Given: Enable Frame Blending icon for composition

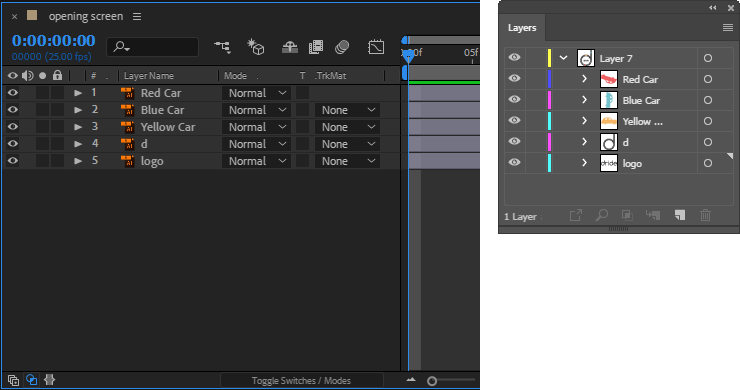Looking at the screenshot, I should (x=316, y=47).
